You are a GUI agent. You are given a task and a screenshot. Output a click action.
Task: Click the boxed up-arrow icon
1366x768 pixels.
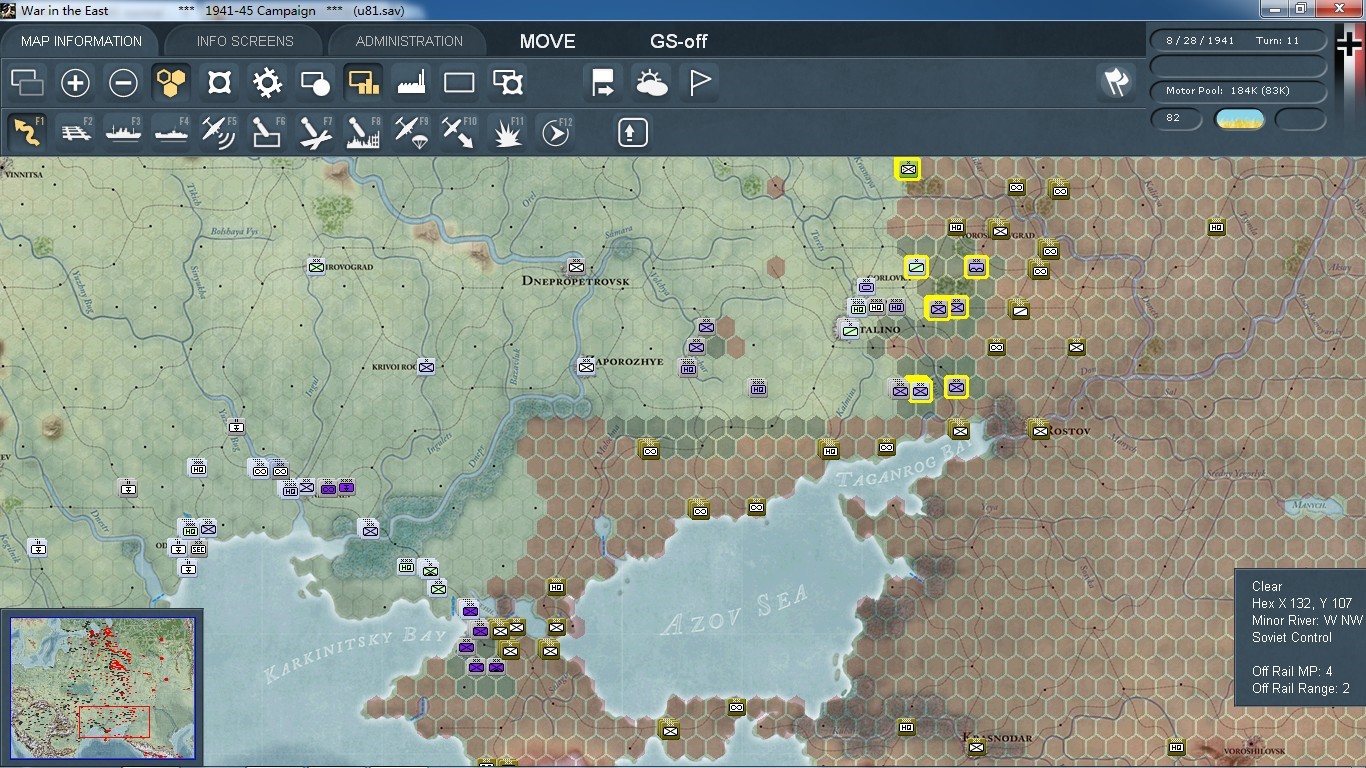(x=632, y=132)
